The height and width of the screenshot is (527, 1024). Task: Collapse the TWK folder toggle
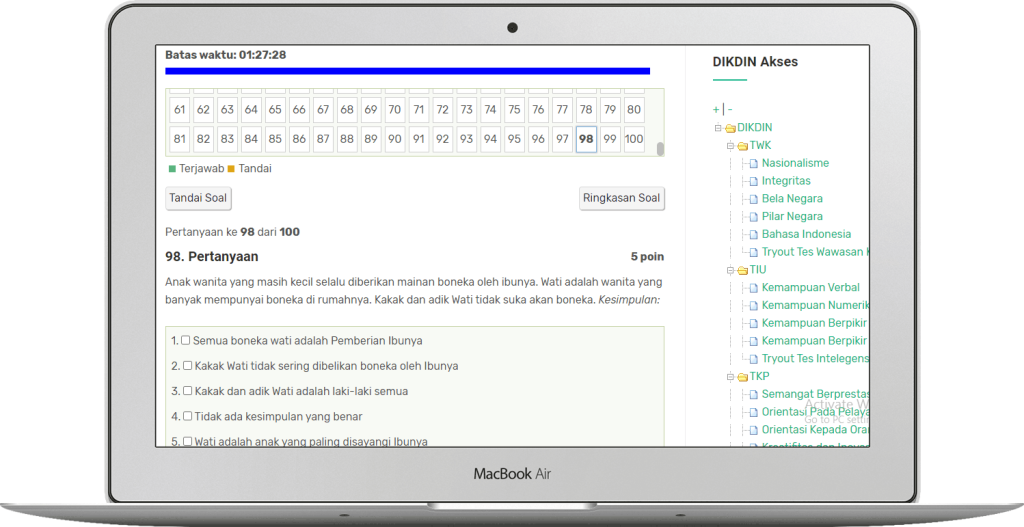point(730,146)
